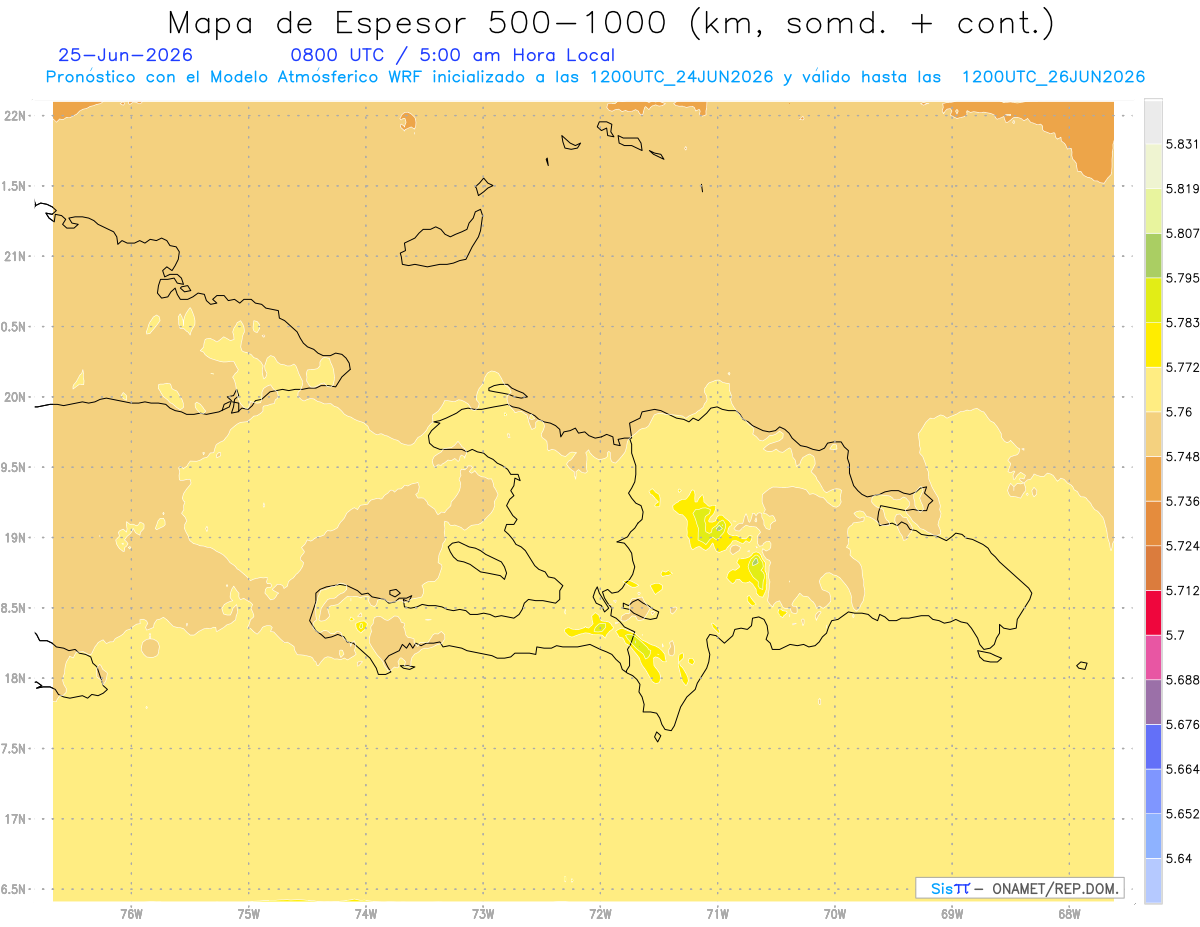Image resolution: width=1200 pixels, height=927 pixels.
Task: Click the '70W' longitude label
Action: coord(834,913)
